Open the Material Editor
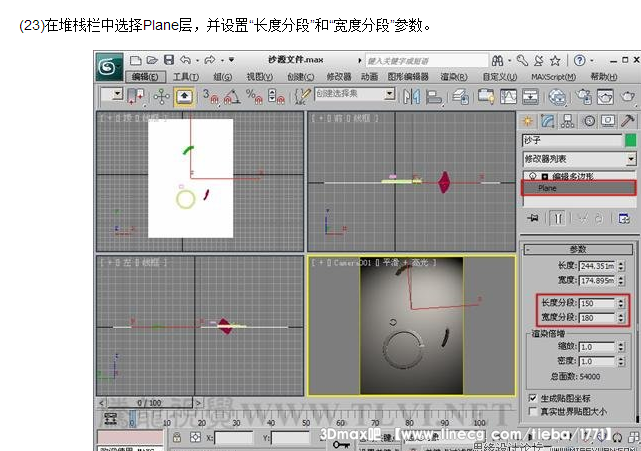This screenshot has height=451, width=641. point(557,97)
